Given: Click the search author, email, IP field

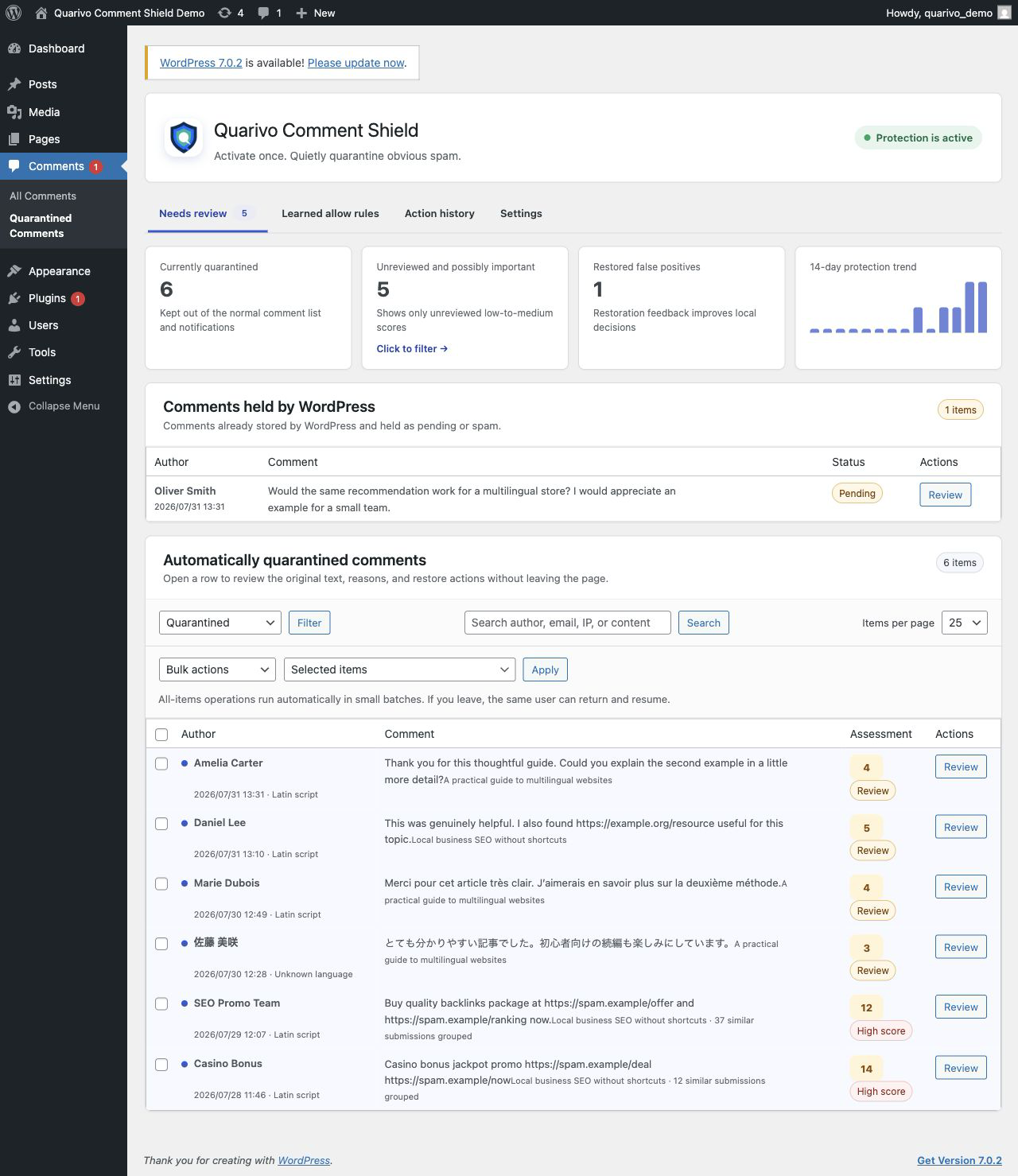Looking at the screenshot, I should (x=568, y=623).
